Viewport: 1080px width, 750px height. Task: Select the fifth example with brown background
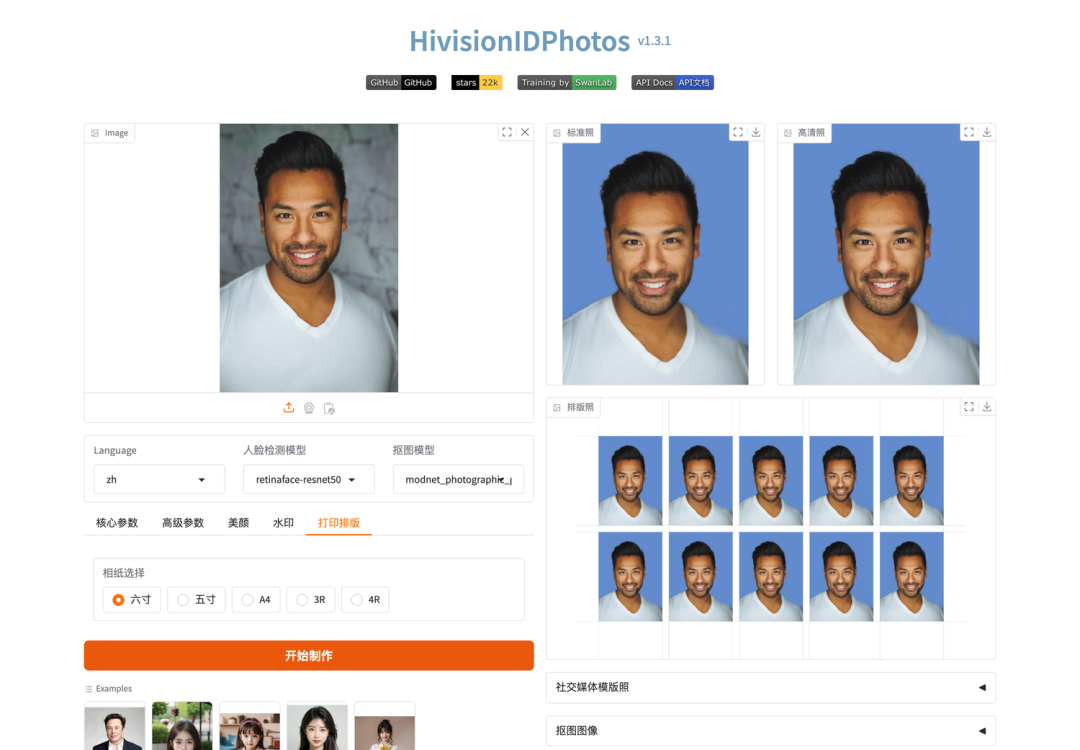click(384, 726)
